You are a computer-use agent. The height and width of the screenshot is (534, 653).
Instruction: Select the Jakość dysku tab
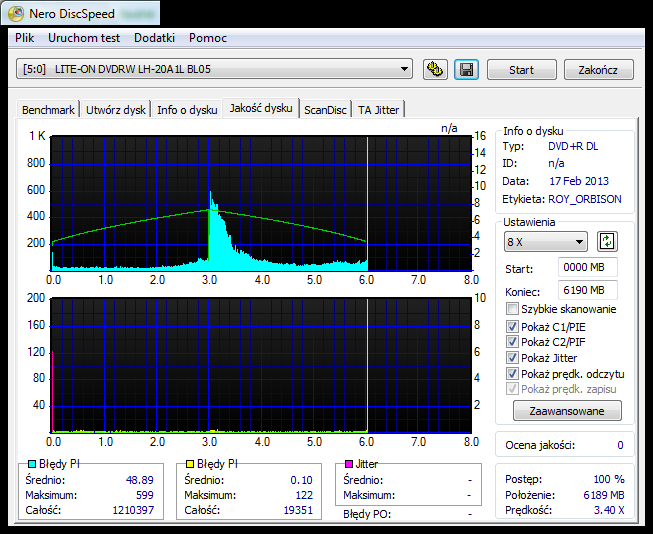(x=261, y=108)
